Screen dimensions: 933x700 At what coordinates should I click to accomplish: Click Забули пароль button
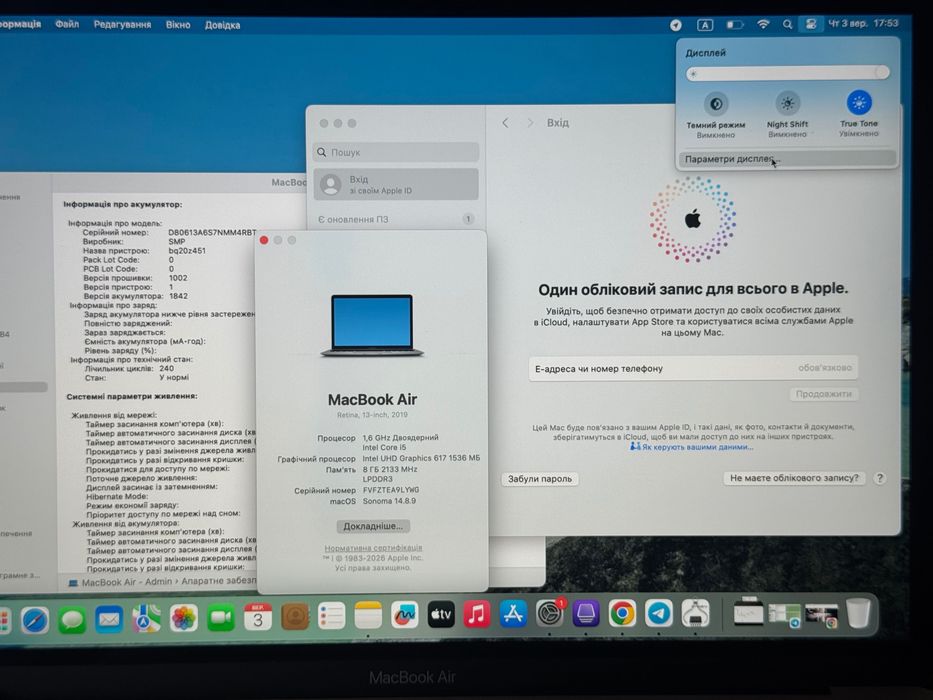tap(540, 479)
